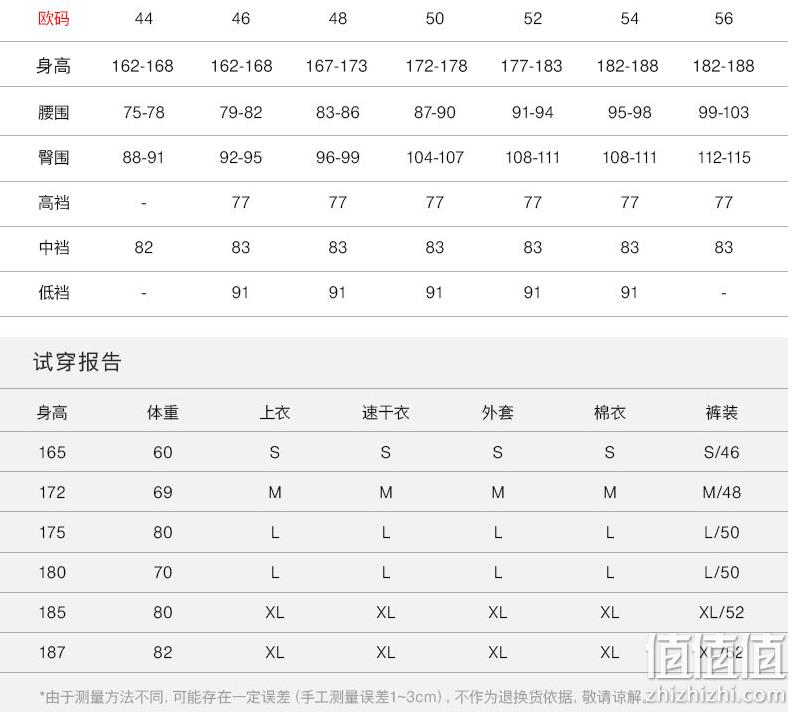This screenshot has width=795, height=712.
Task: Click weight 82 in fitting report
Action: point(163,652)
